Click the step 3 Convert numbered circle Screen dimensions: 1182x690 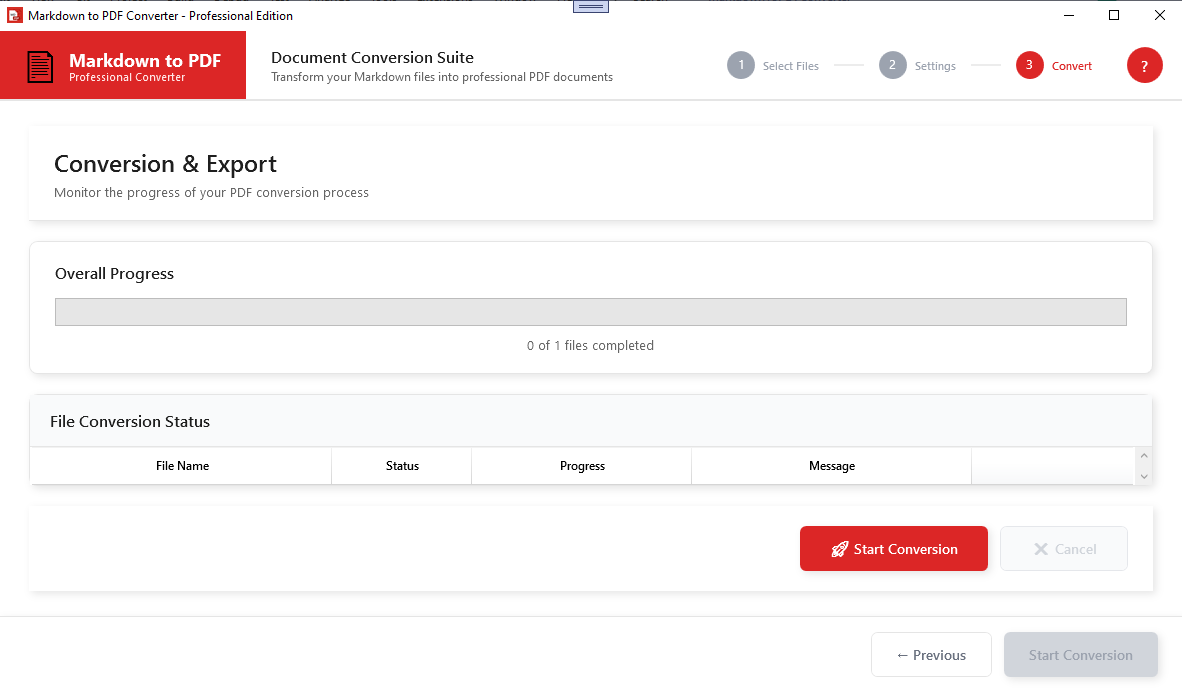tap(1029, 66)
